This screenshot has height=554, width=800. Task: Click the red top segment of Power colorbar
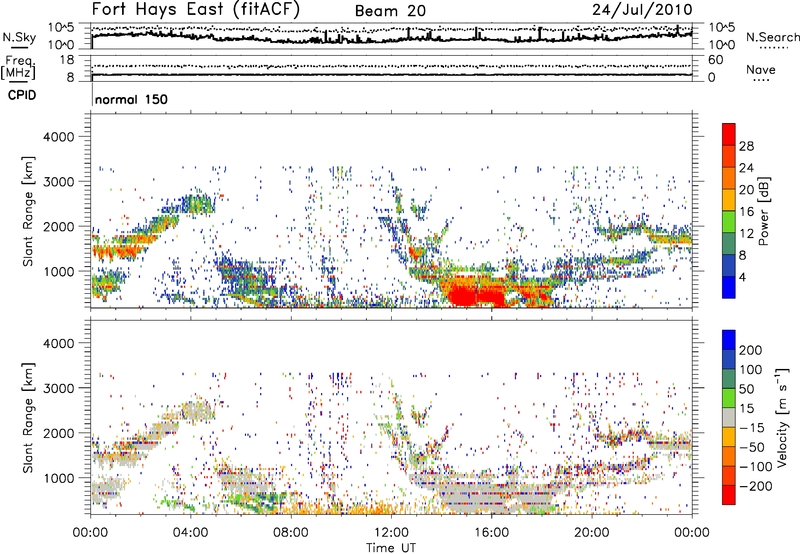[x=729, y=135]
